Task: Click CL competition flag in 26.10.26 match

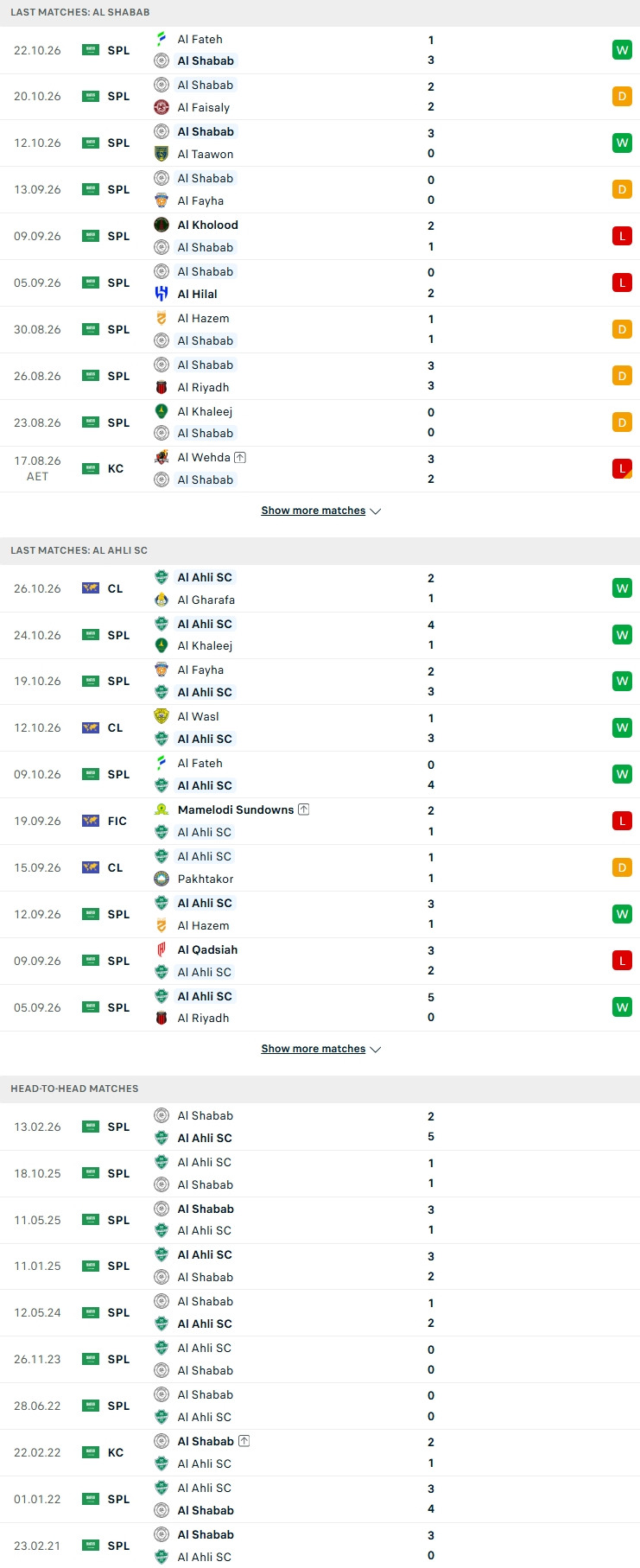Action: click(x=91, y=588)
